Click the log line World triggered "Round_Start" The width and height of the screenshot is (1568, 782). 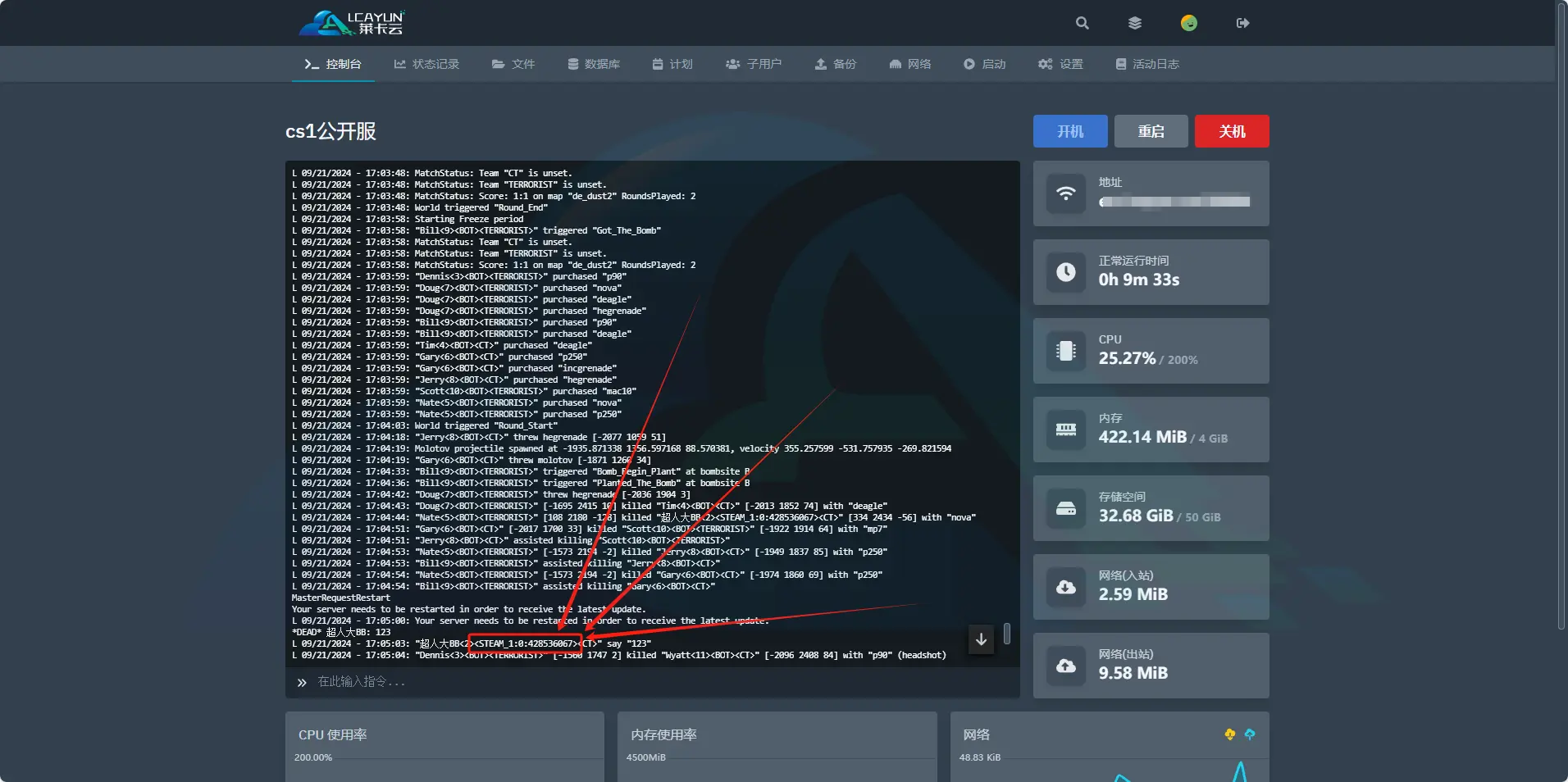pyautogui.click(x=425, y=425)
